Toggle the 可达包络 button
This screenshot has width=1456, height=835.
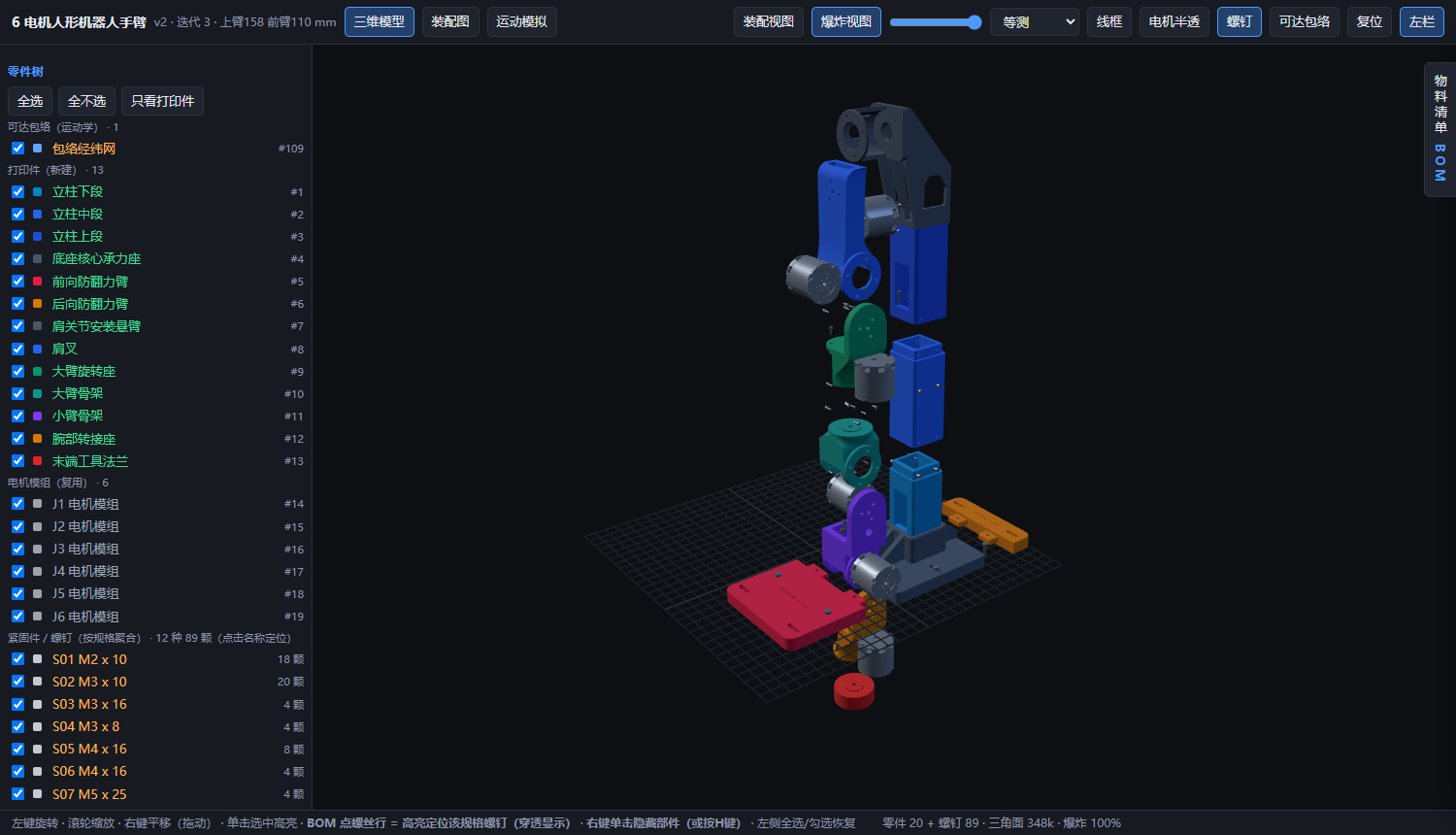coord(1305,21)
